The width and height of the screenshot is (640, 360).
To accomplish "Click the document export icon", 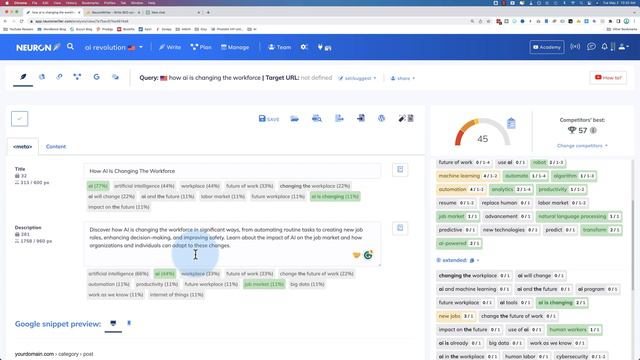I will coord(339,118).
